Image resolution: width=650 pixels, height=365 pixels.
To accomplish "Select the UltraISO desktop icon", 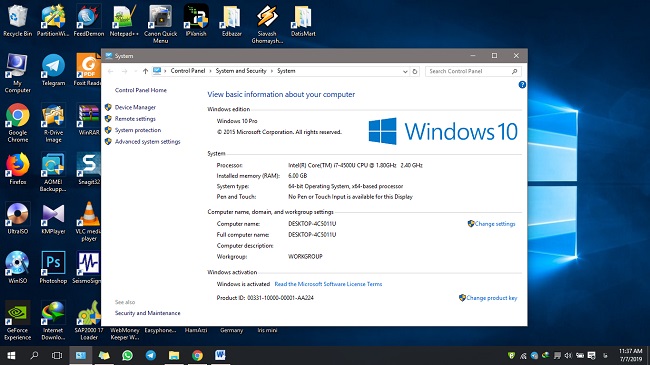I will click(17, 218).
